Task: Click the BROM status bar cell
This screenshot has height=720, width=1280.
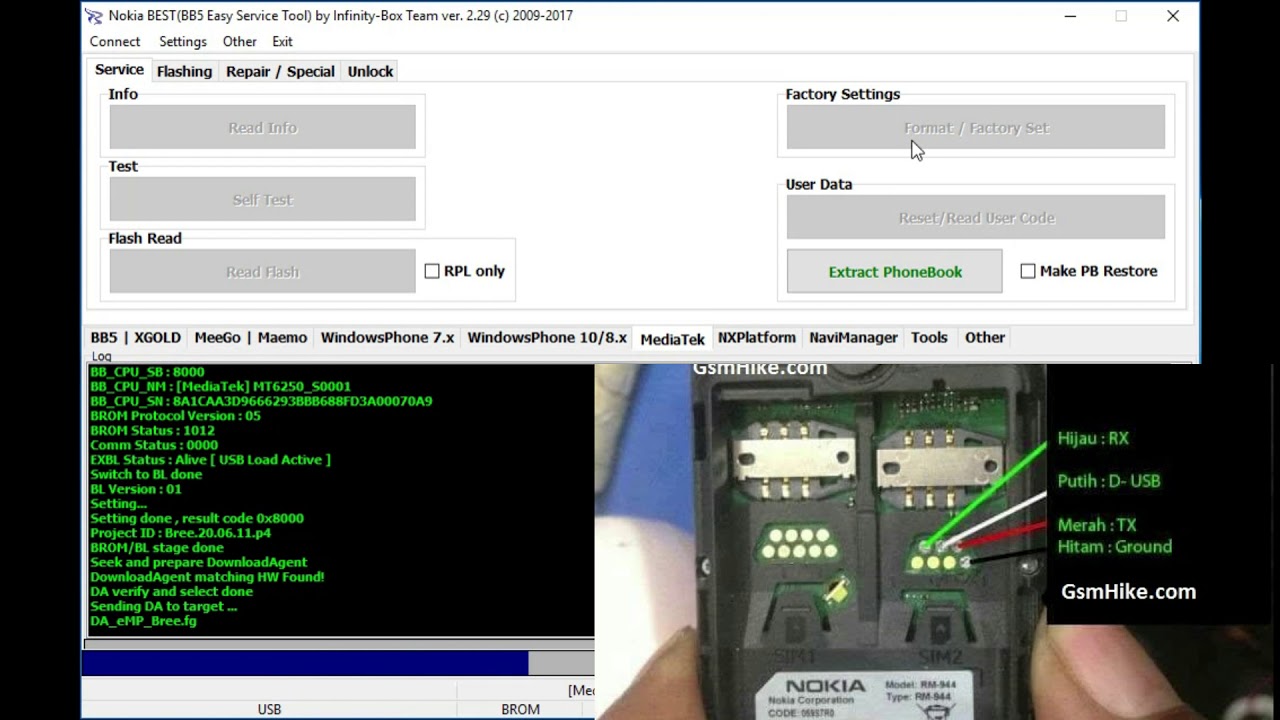Action: [x=520, y=709]
